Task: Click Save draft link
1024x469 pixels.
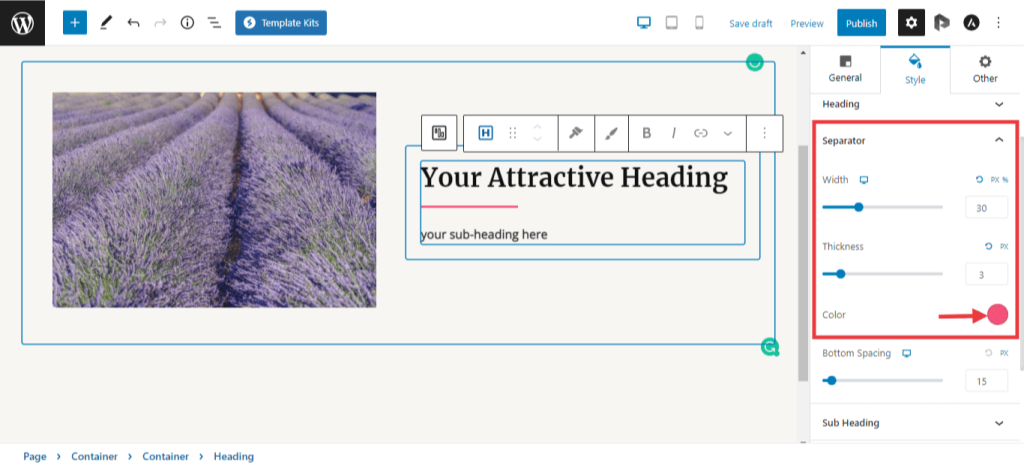Action: point(751,23)
